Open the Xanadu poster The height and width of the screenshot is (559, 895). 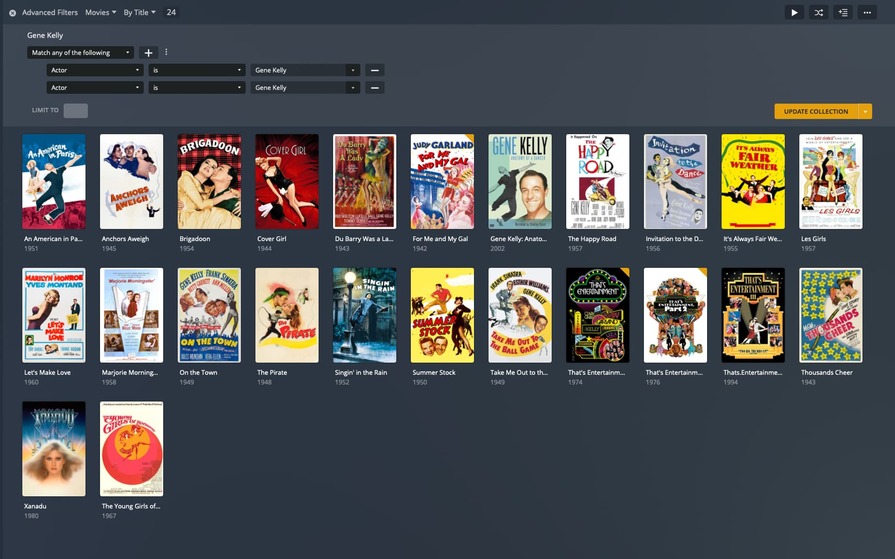point(54,449)
